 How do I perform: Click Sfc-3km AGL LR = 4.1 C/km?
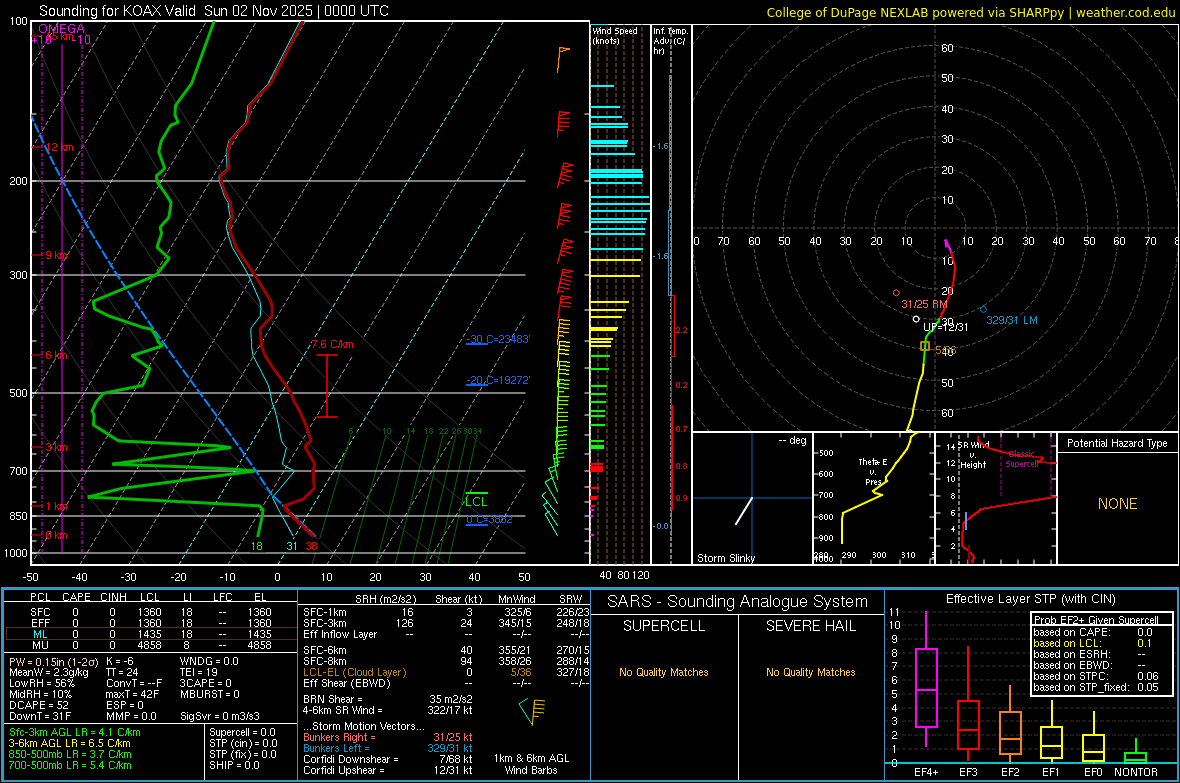point(75,732)
